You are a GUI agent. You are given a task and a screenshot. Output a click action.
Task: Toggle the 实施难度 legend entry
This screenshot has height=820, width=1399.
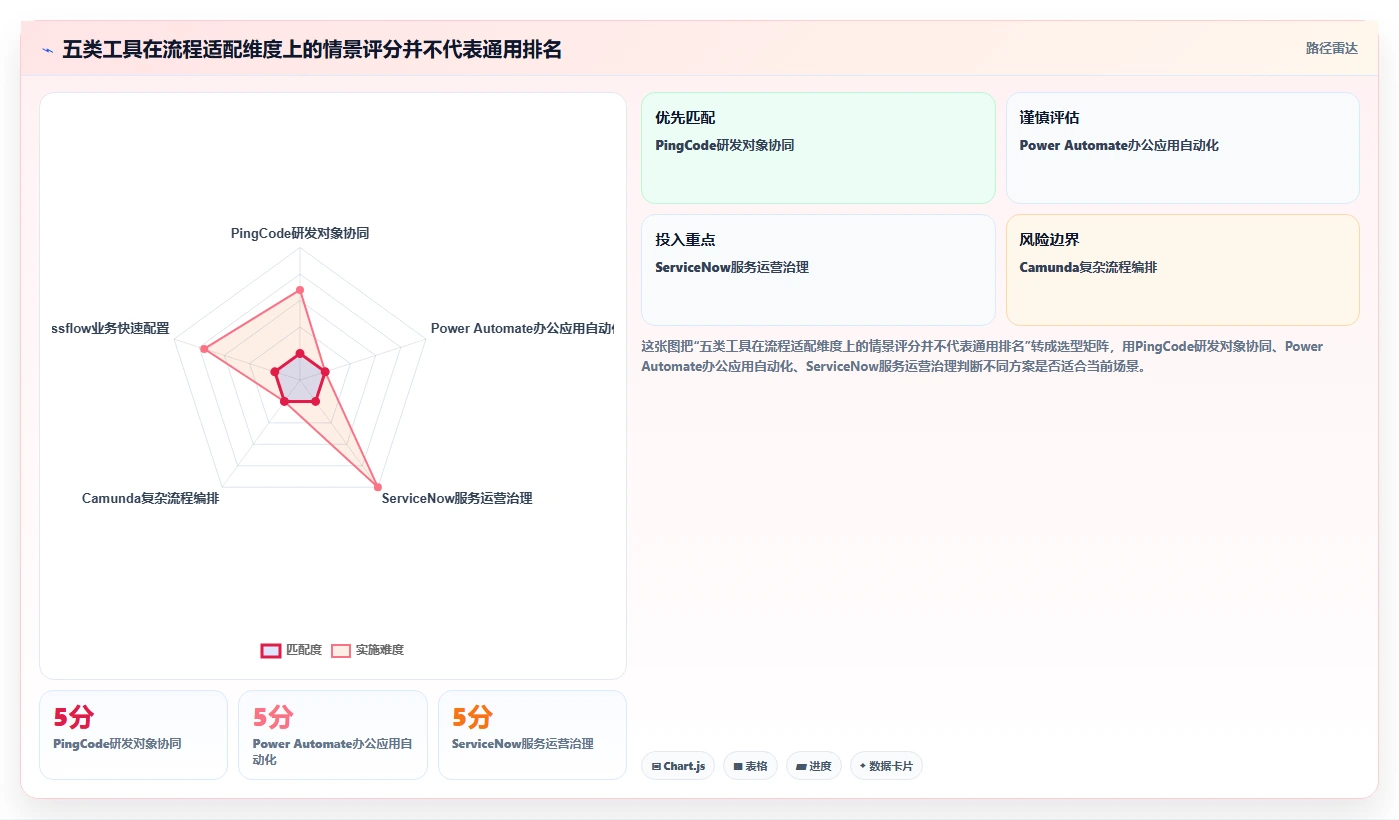(x=368, y=650)
